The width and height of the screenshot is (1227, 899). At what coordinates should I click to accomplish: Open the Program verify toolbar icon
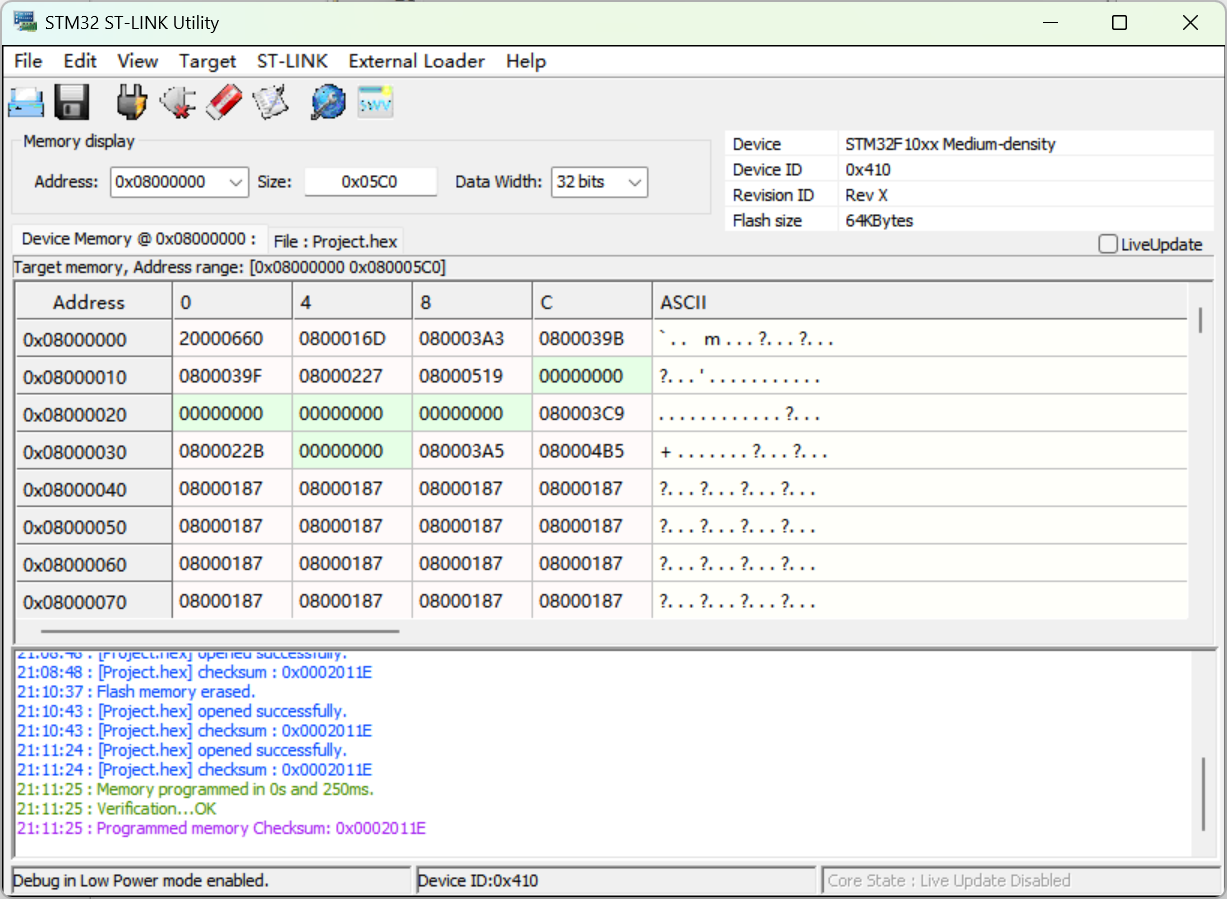270,102
